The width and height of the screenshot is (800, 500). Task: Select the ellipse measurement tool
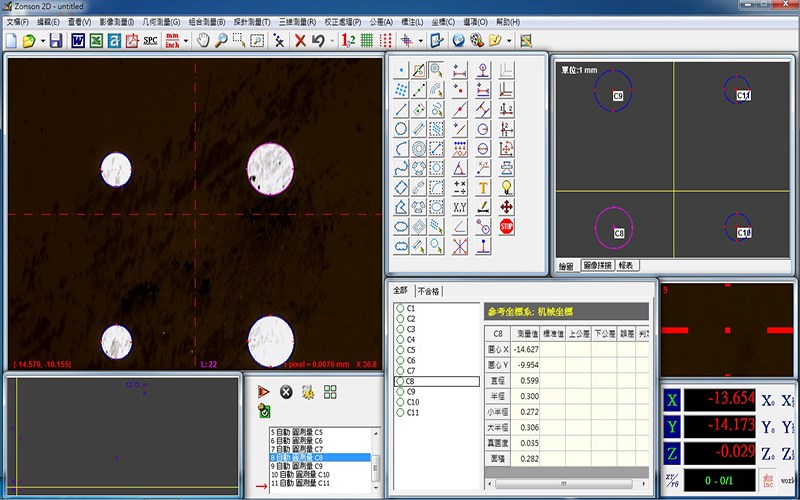point(401,227)
